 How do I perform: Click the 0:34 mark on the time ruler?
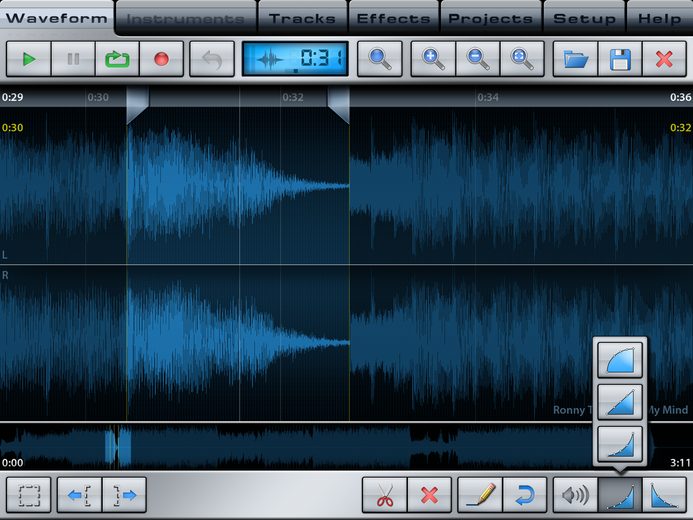(x=487, y=97)
